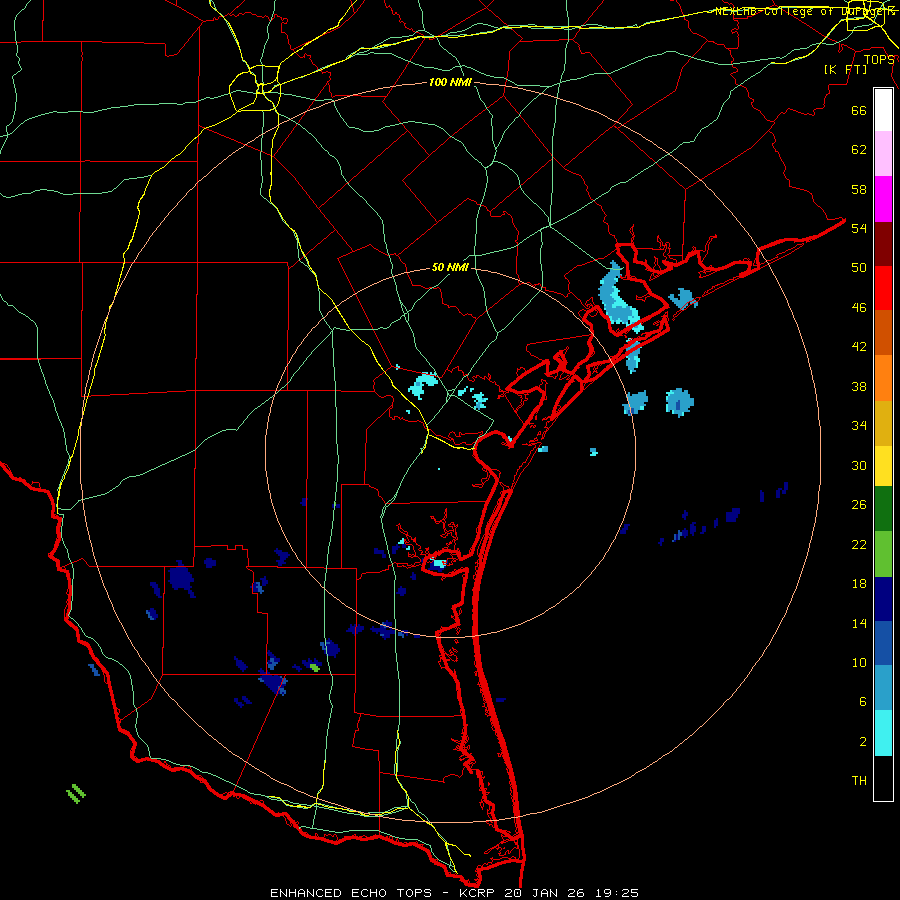The image size is (900, 900).
Task: Click the legend label 6
Action: [863, 702]
